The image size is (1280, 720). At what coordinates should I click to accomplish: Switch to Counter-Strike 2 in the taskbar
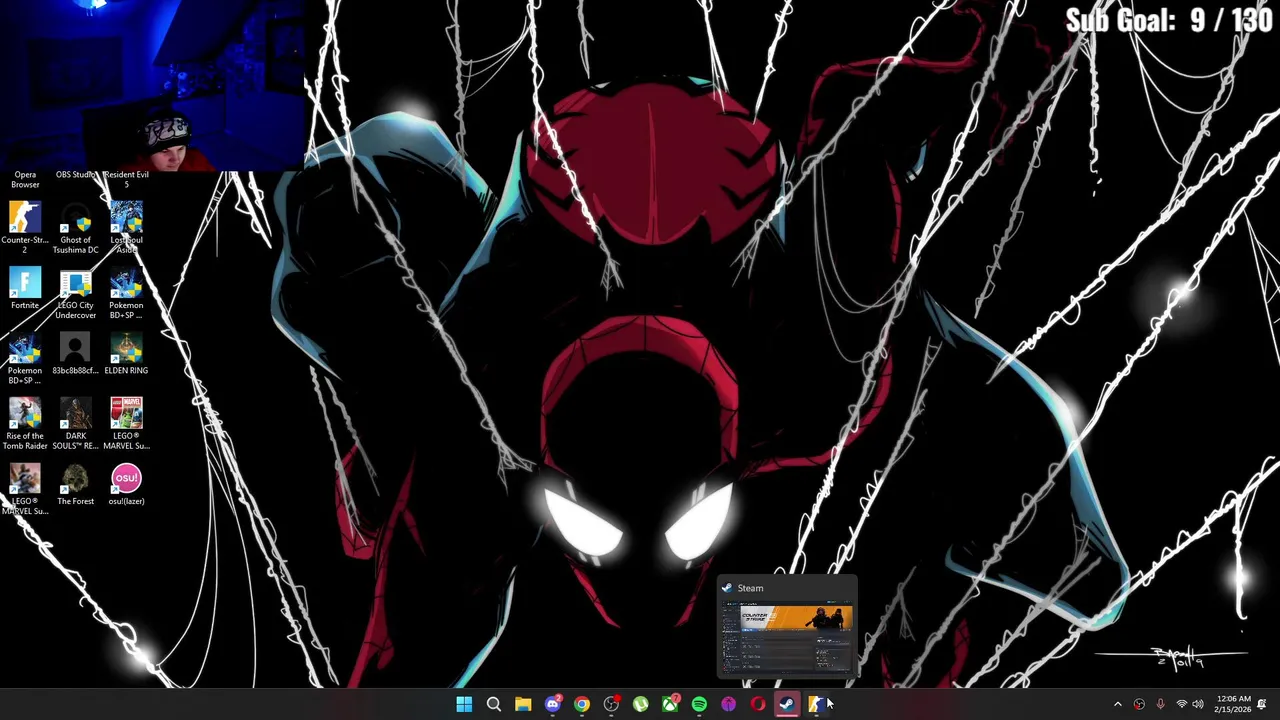[x=816, y=704]
